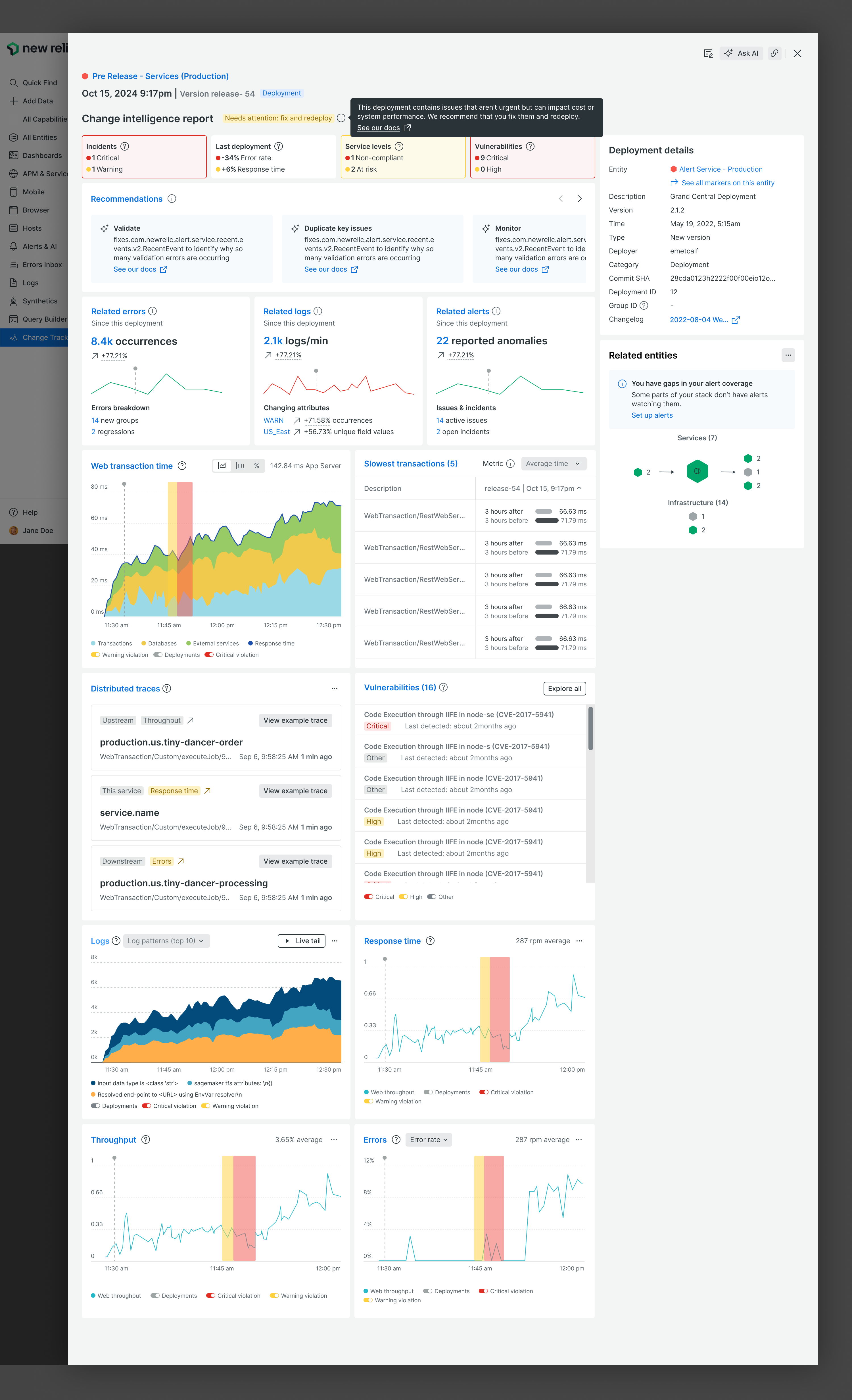Click the Vulnerabilities list scrollbar

coord(591,728)
